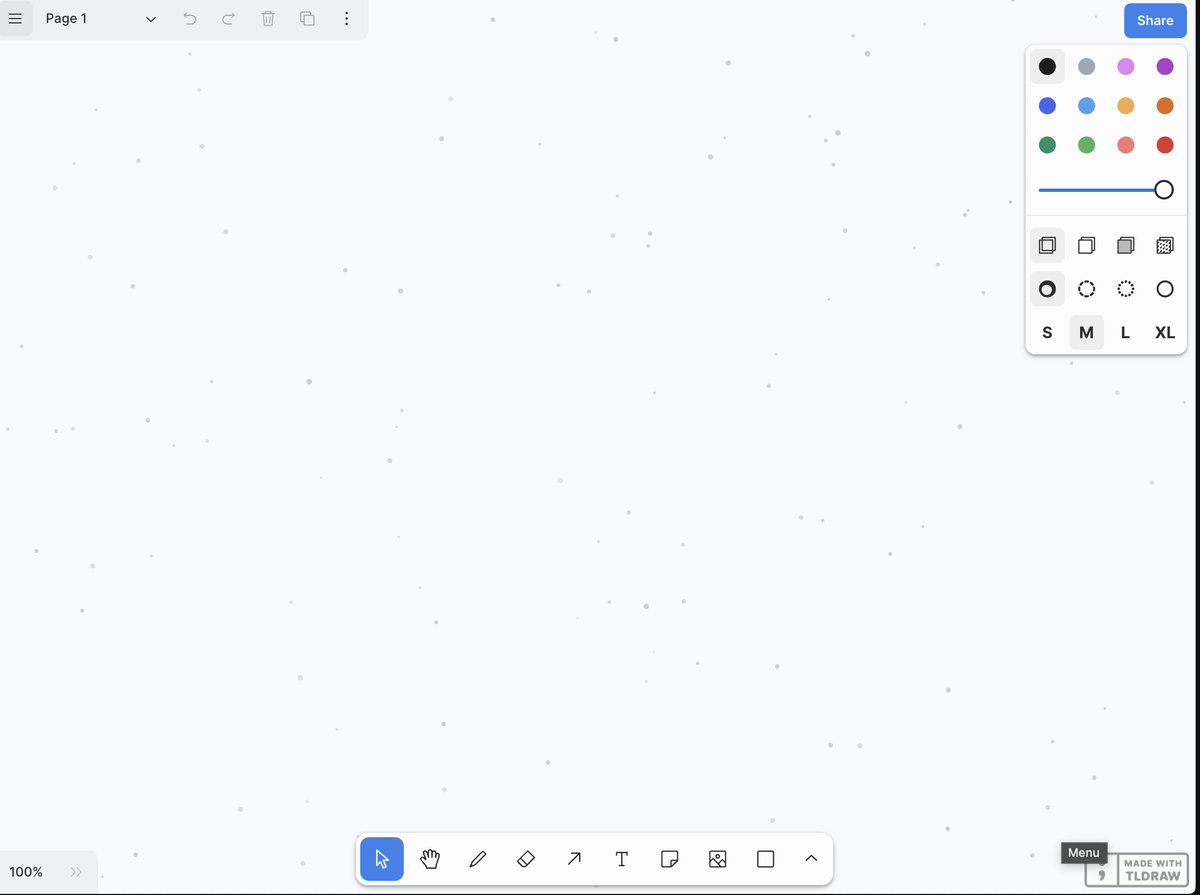The image size is (1200, 895).
Task: Click the undo arrow icon
Action: pos(190,19)
